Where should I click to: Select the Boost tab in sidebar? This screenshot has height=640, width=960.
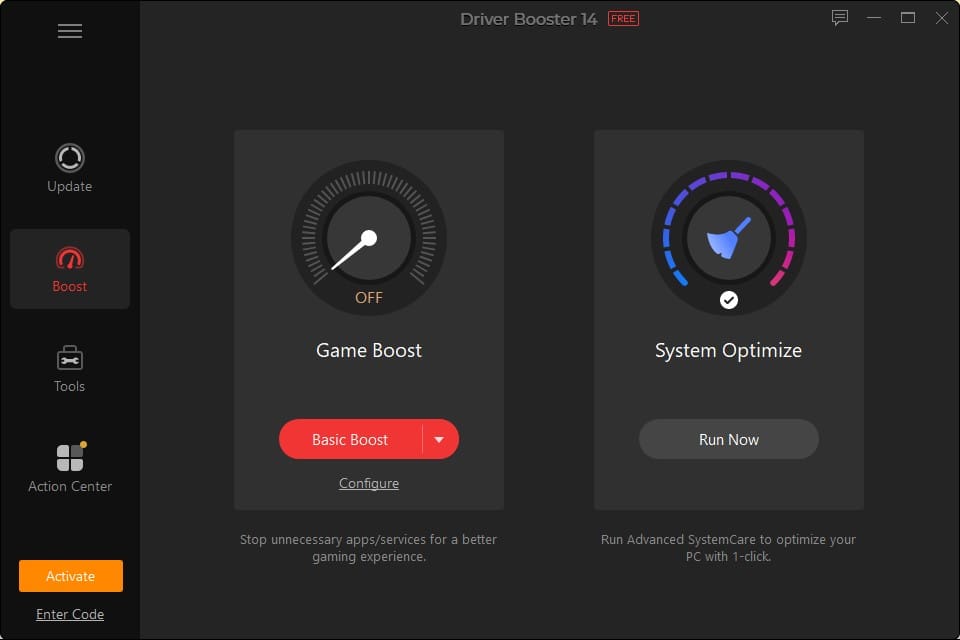tap(70, 269)
